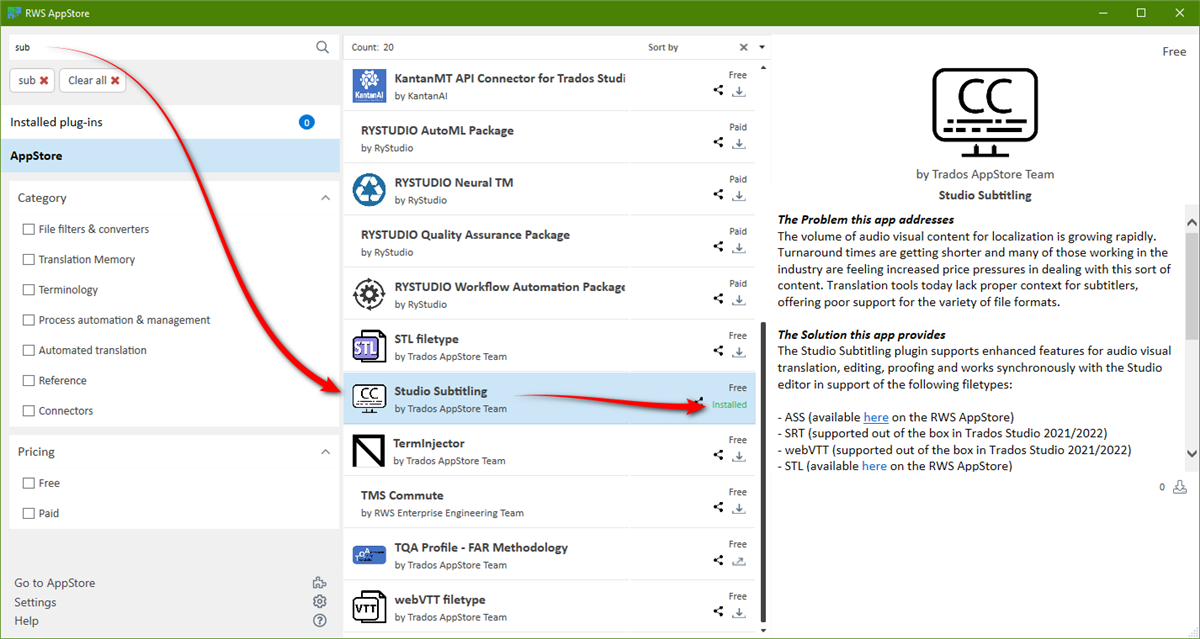The height and width of the screenshot is (639, 1200).
Task: Download the KantanMT API Connector plugin
Action: [739, 90]
